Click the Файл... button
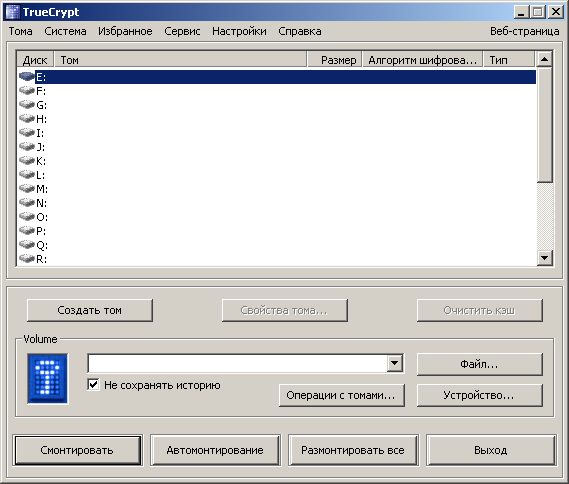 (480, 364)
